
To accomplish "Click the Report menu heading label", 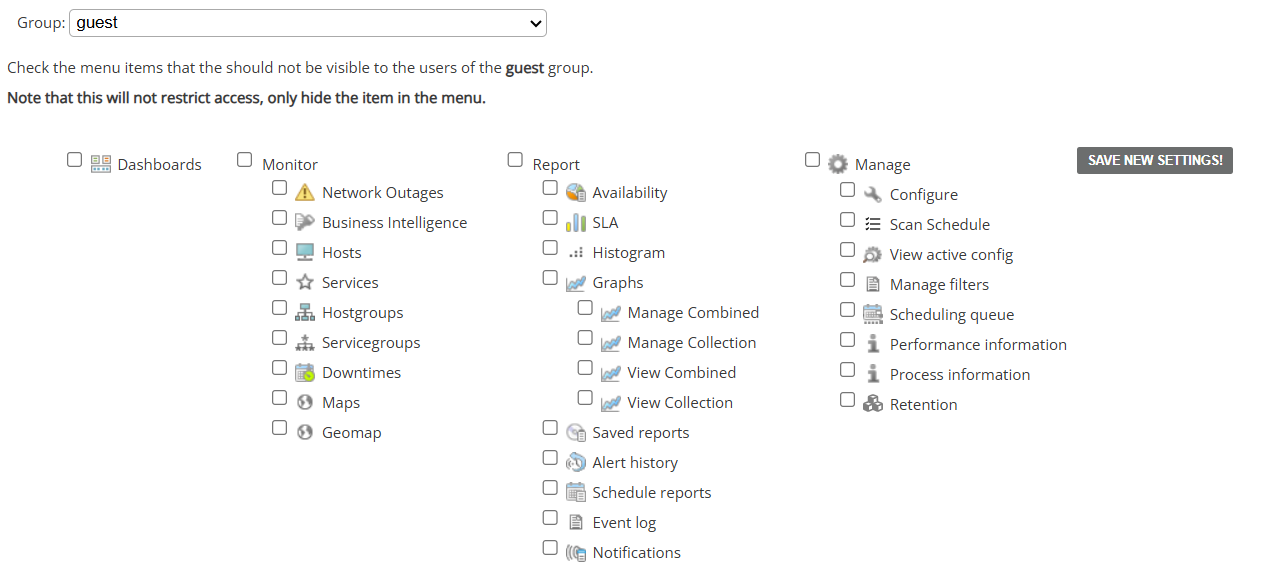I will 556,165.
